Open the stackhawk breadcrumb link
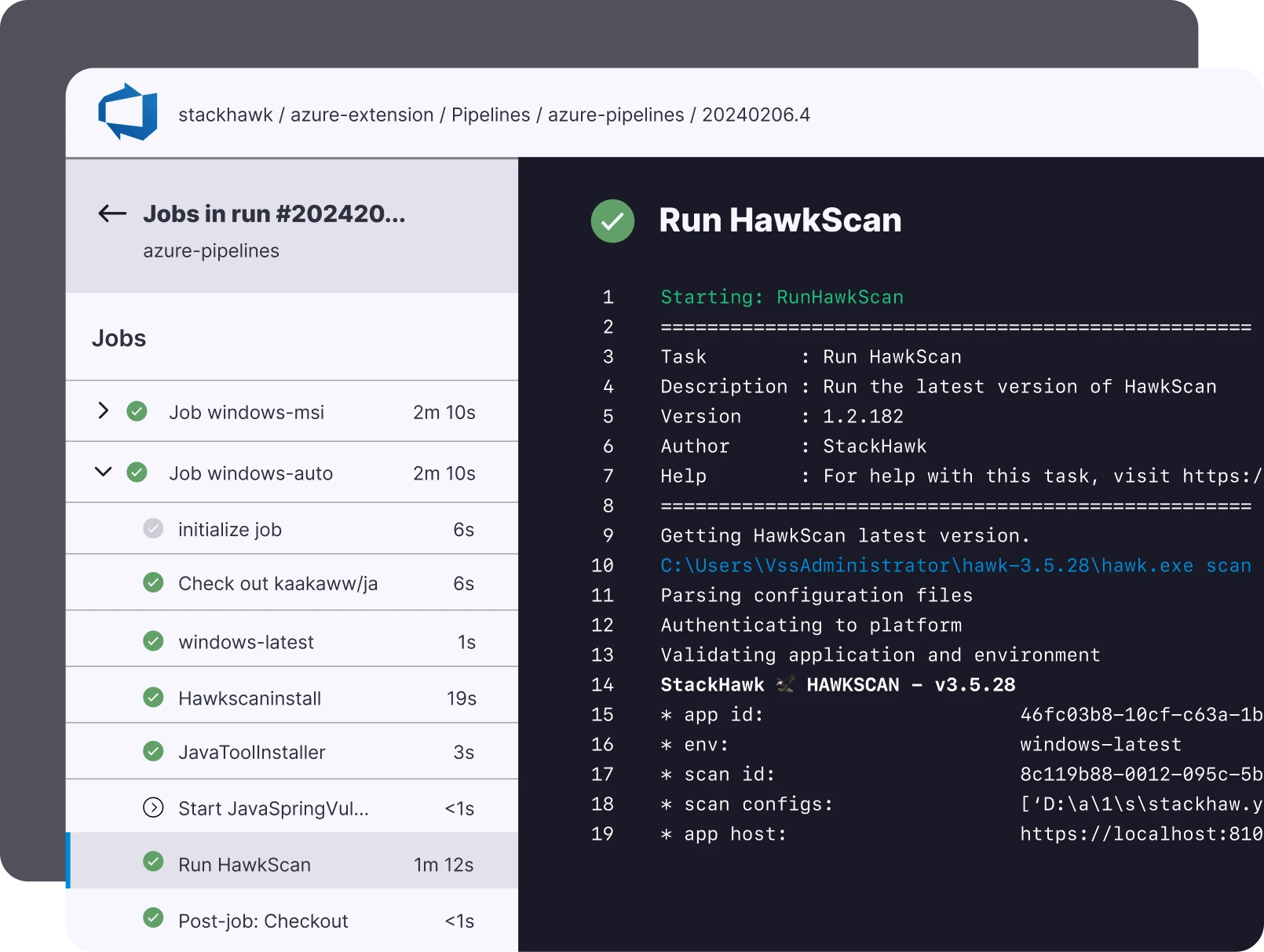Viewport: 1264px width, 952px height. click(225, 115)
